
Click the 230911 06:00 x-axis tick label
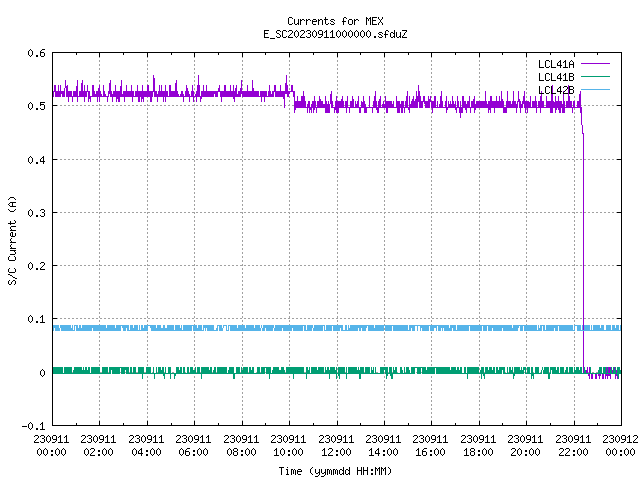[x=193, y=446]
